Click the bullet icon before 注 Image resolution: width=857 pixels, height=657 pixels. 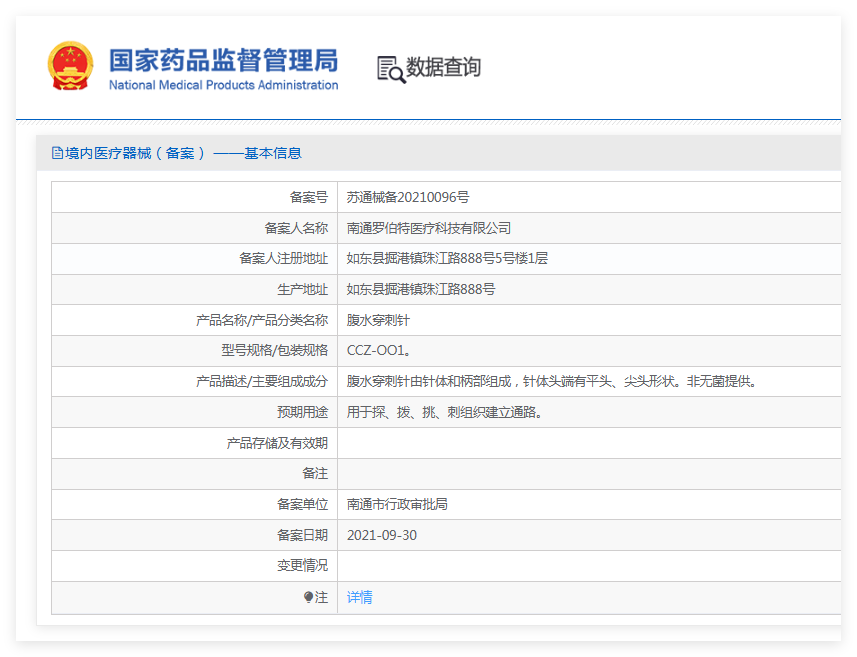(x=308, y=597)
